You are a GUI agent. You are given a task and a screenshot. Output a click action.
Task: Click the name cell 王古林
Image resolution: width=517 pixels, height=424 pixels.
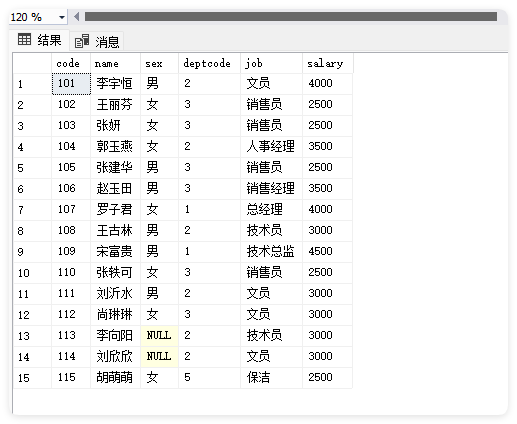(115, 231)
